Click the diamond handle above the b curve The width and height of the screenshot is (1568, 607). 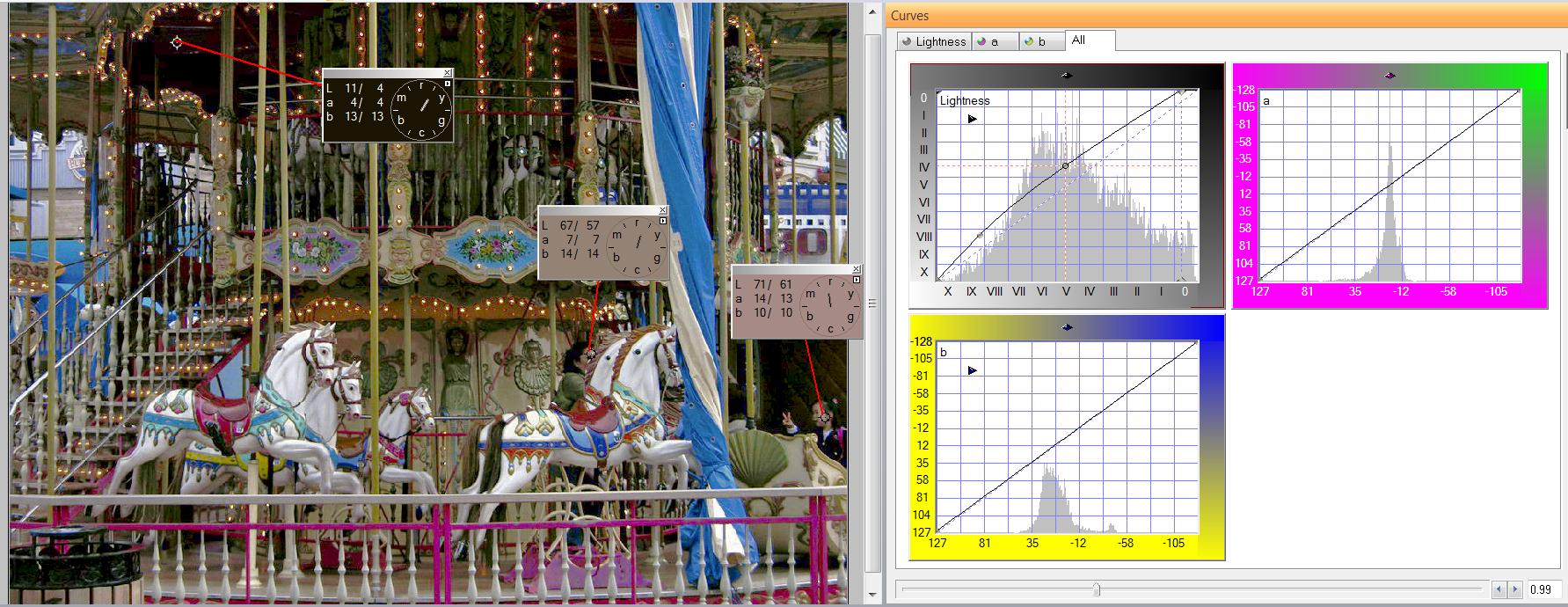point(1067,327)
